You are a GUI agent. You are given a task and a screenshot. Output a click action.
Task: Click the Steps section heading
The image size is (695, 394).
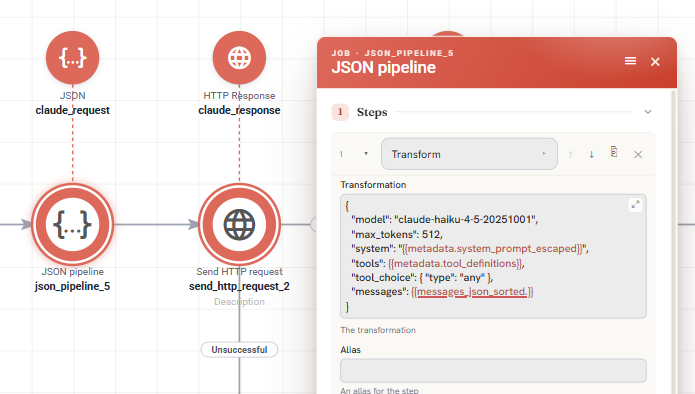point(372,112)
